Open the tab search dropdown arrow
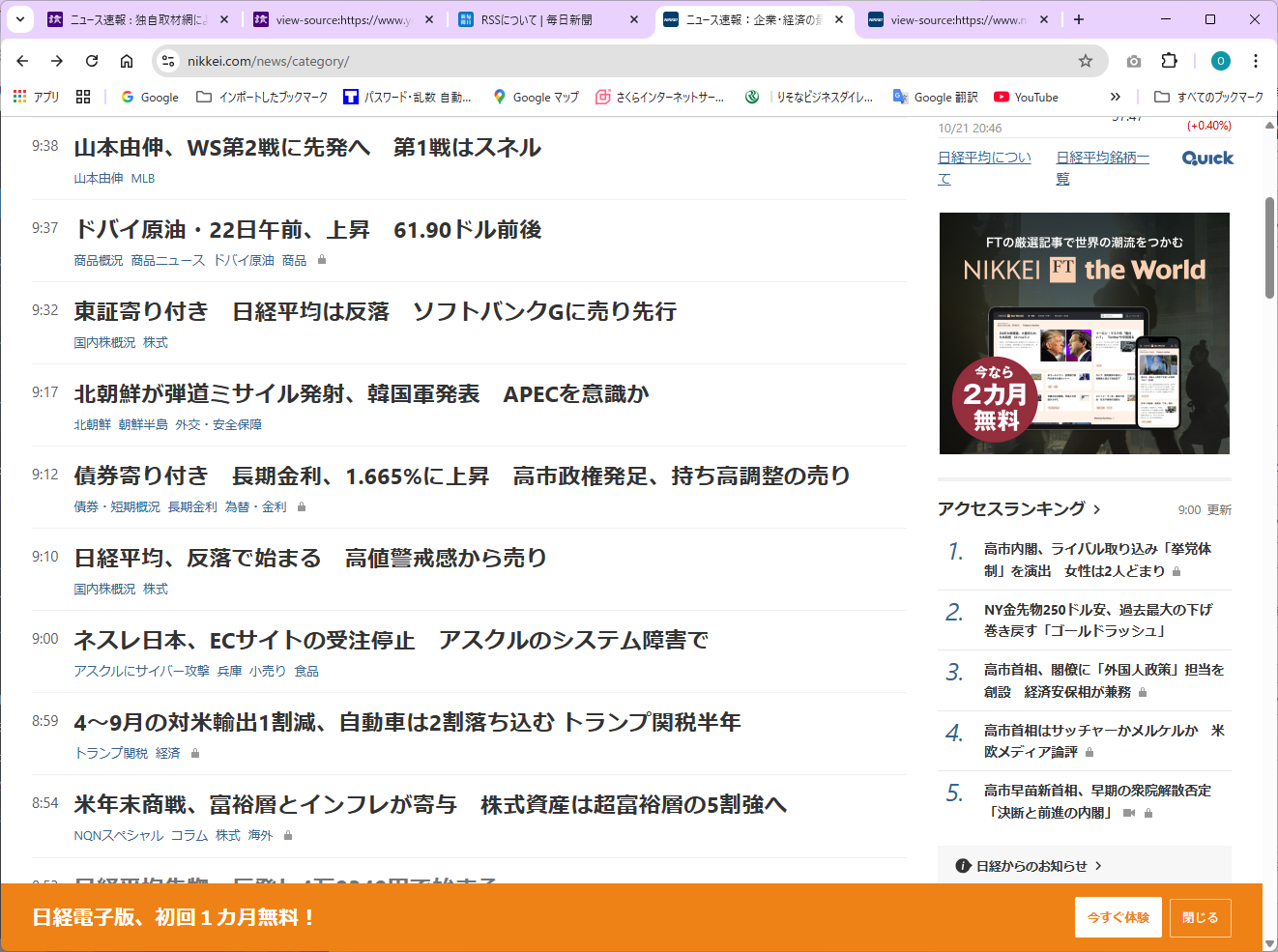 point(20,19)
